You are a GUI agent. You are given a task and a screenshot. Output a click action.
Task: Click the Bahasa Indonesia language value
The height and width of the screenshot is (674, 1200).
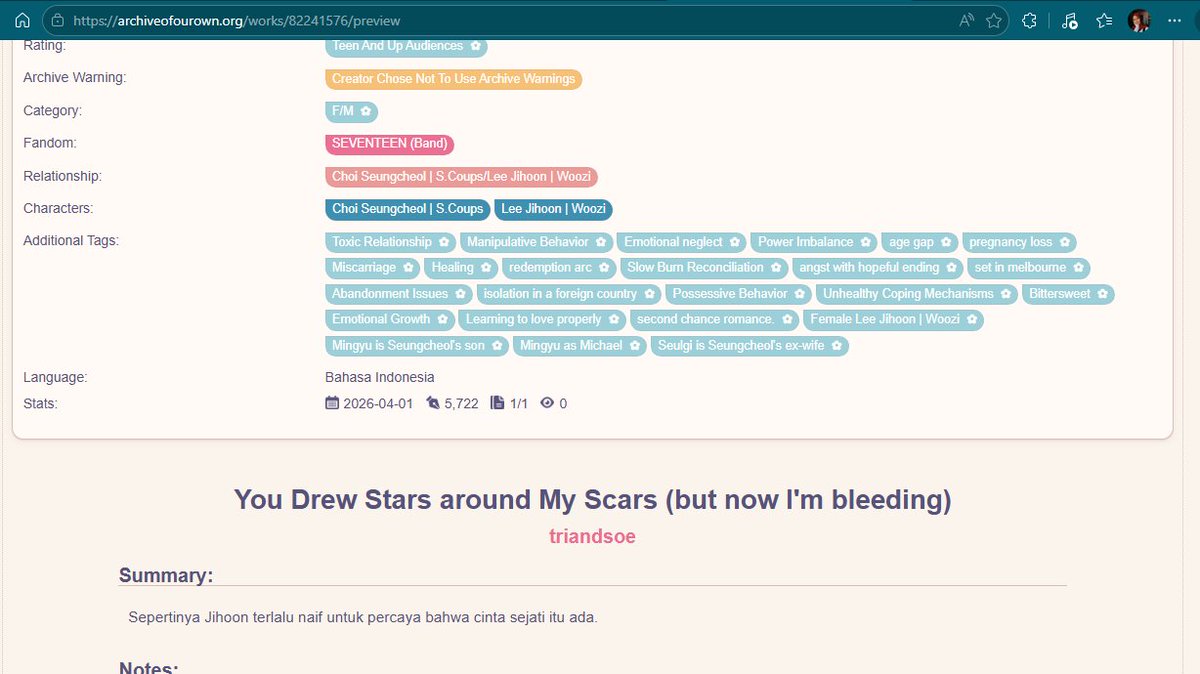click(x=380, y=377)
